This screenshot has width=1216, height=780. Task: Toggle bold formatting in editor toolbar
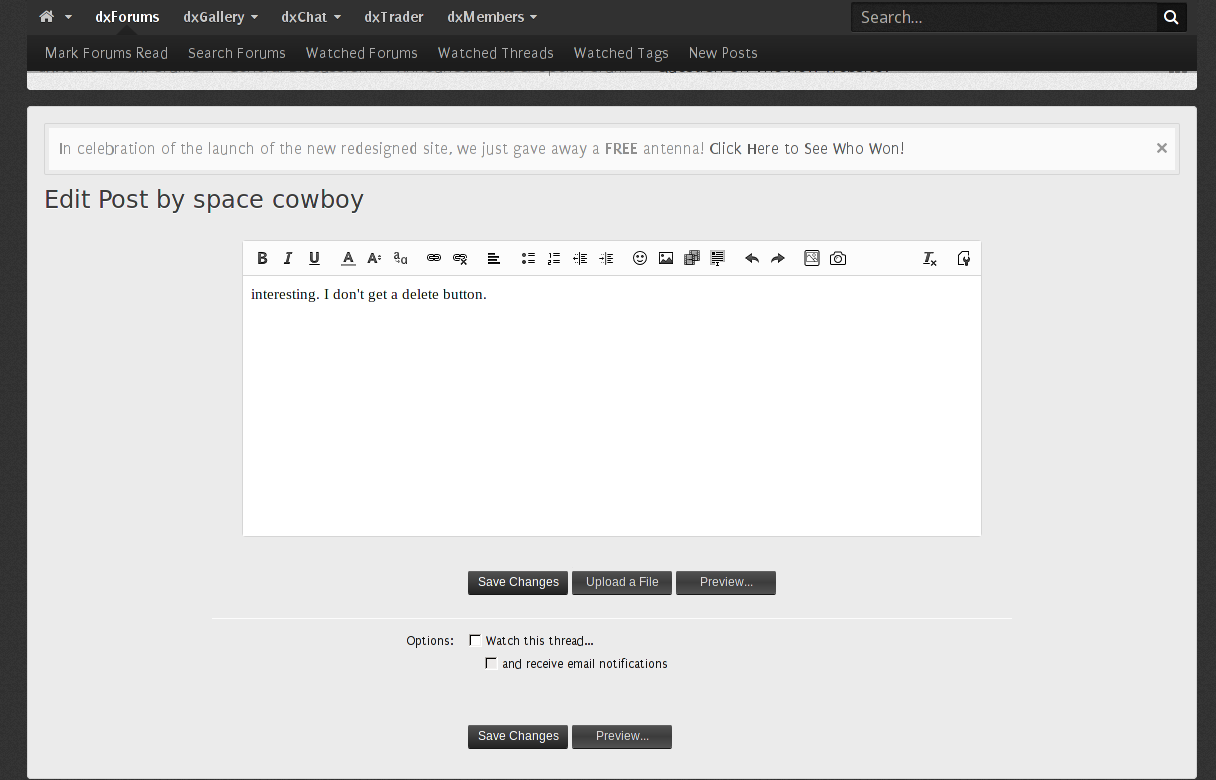coord(262,258)
